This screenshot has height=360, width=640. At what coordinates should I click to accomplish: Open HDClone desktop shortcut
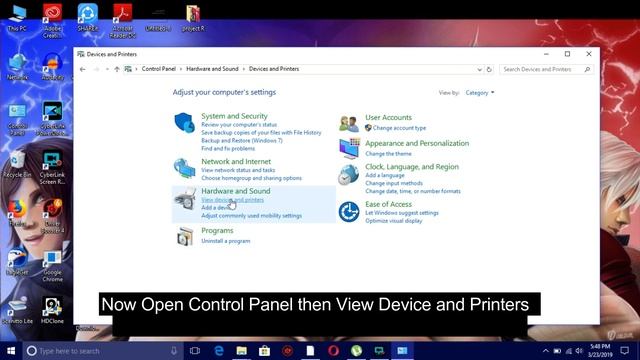pos(52,311)
